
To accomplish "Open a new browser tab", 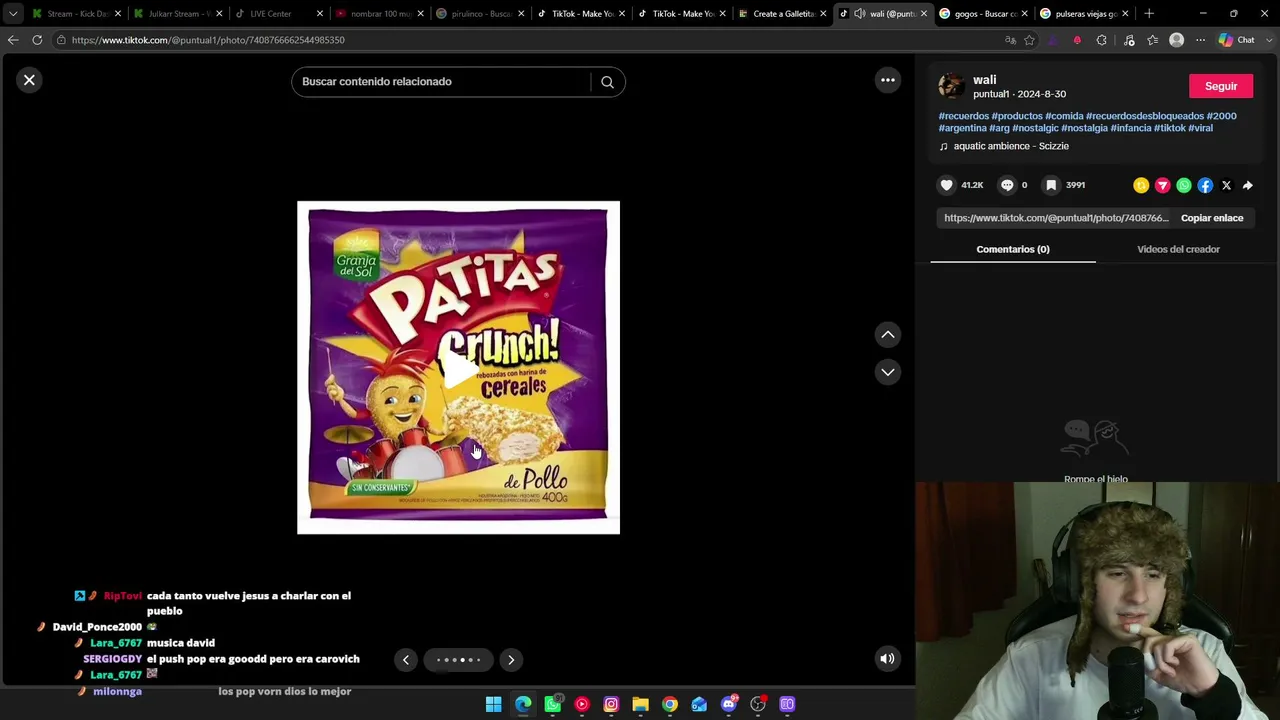I will pyautogui.click(x=1149, y=14).
